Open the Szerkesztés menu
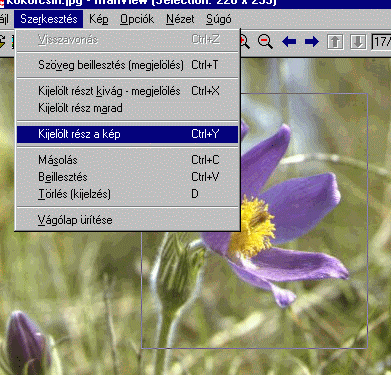 click(x=48, y=19)
